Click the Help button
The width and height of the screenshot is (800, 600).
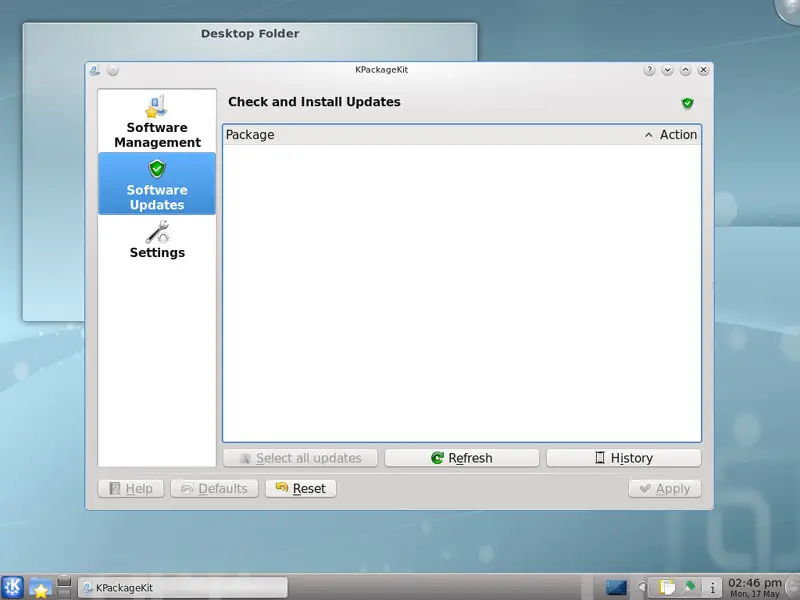coord(131,489)
